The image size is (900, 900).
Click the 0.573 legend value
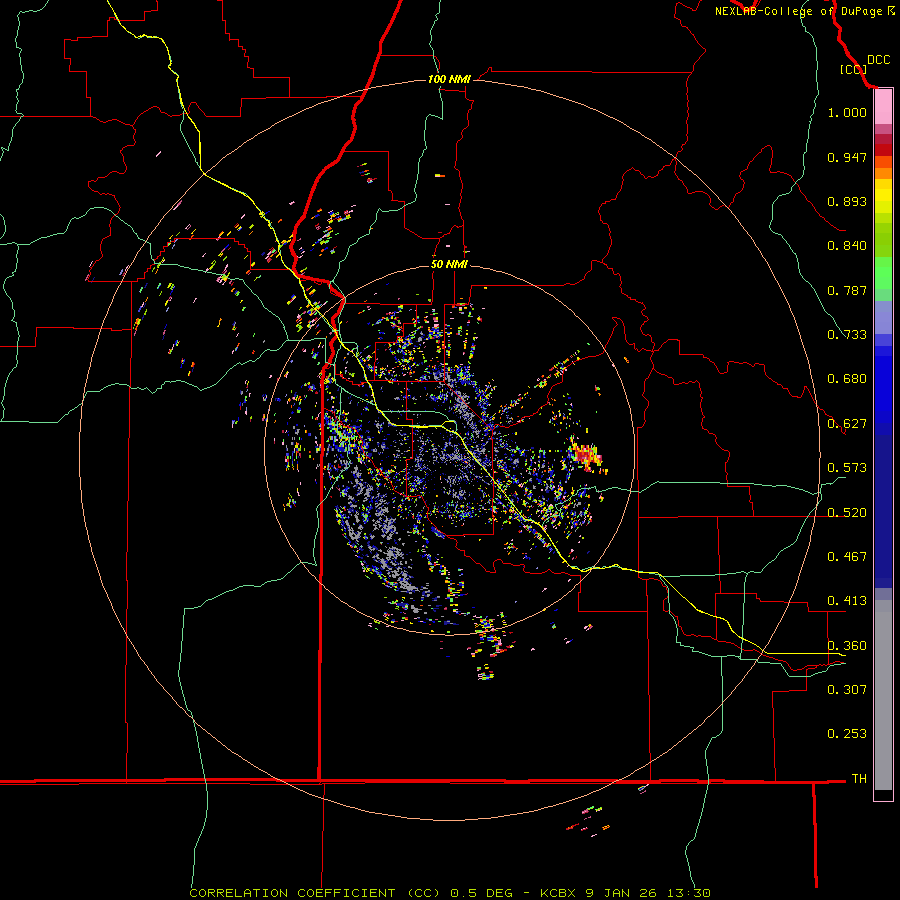coord(847,468)
